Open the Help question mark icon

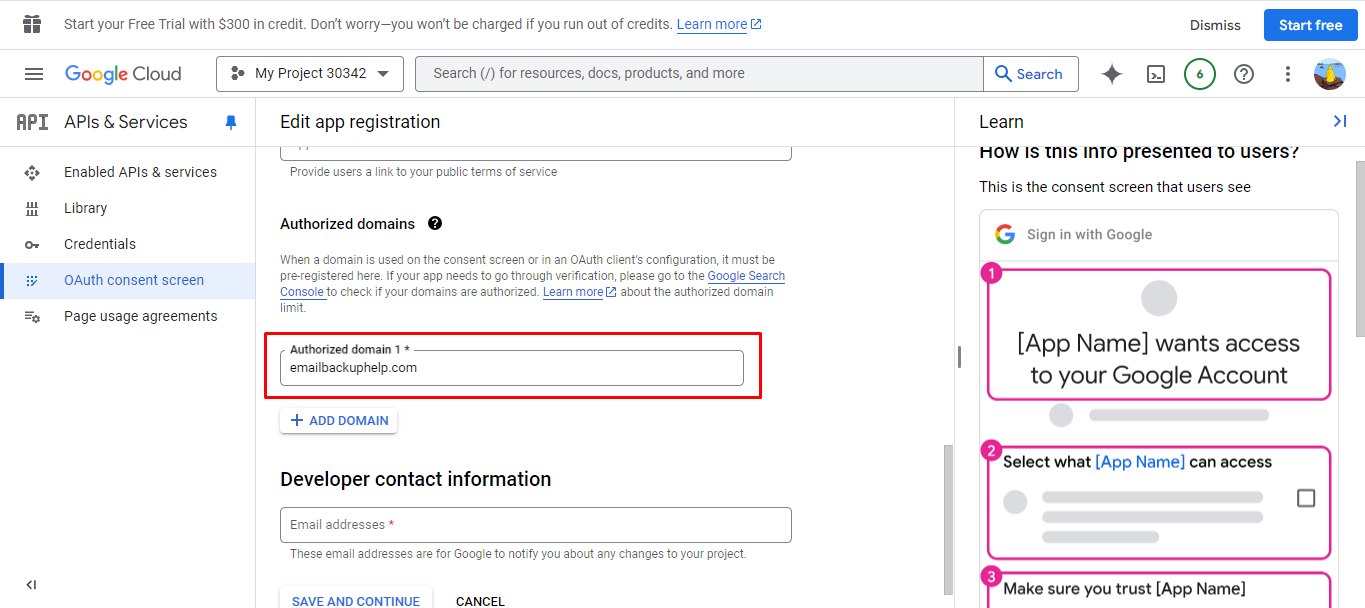(x=1244, y=74)
